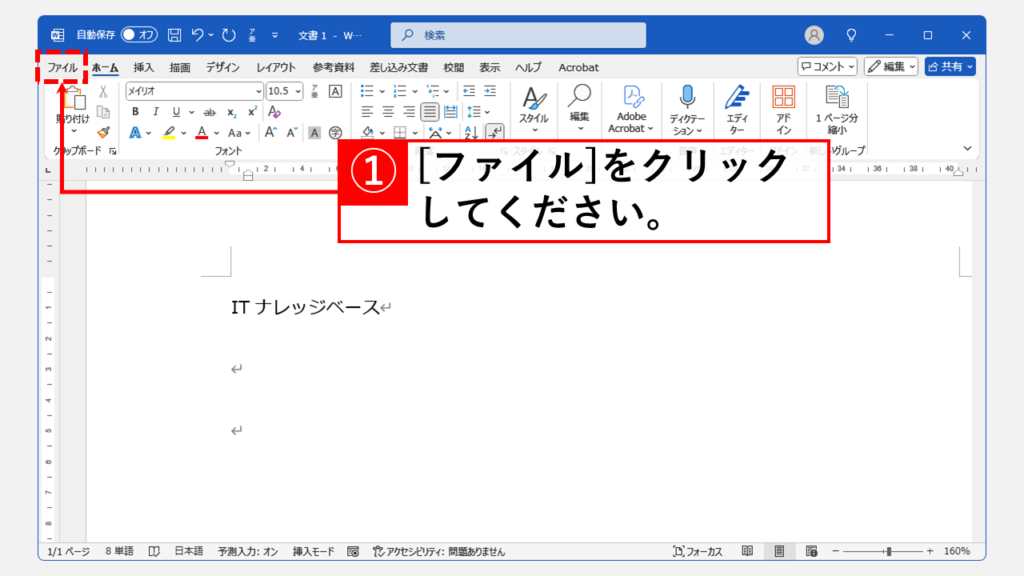Click the Save icon in title bar

click(x=174, y=35)
